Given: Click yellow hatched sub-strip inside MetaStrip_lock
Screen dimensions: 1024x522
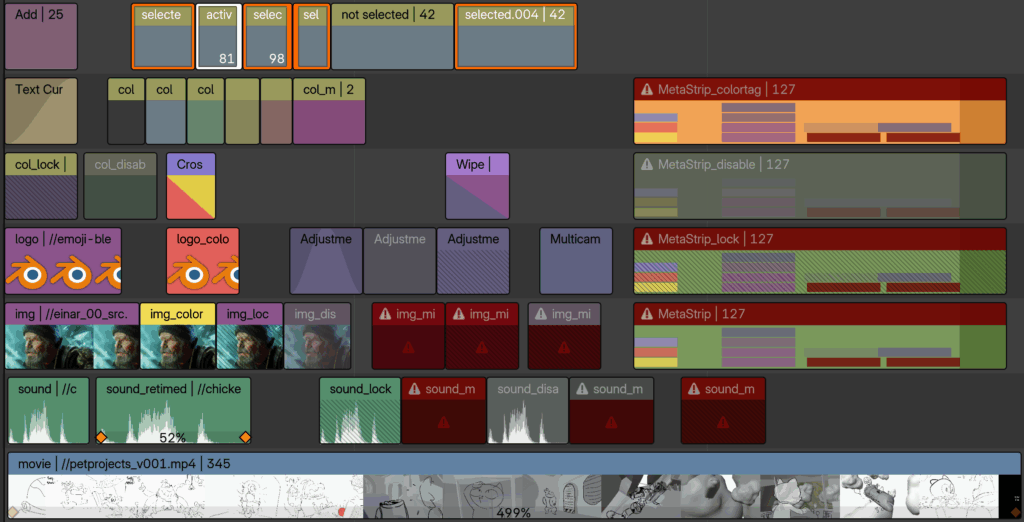Looking at the screenshot, I should point(656,287).
